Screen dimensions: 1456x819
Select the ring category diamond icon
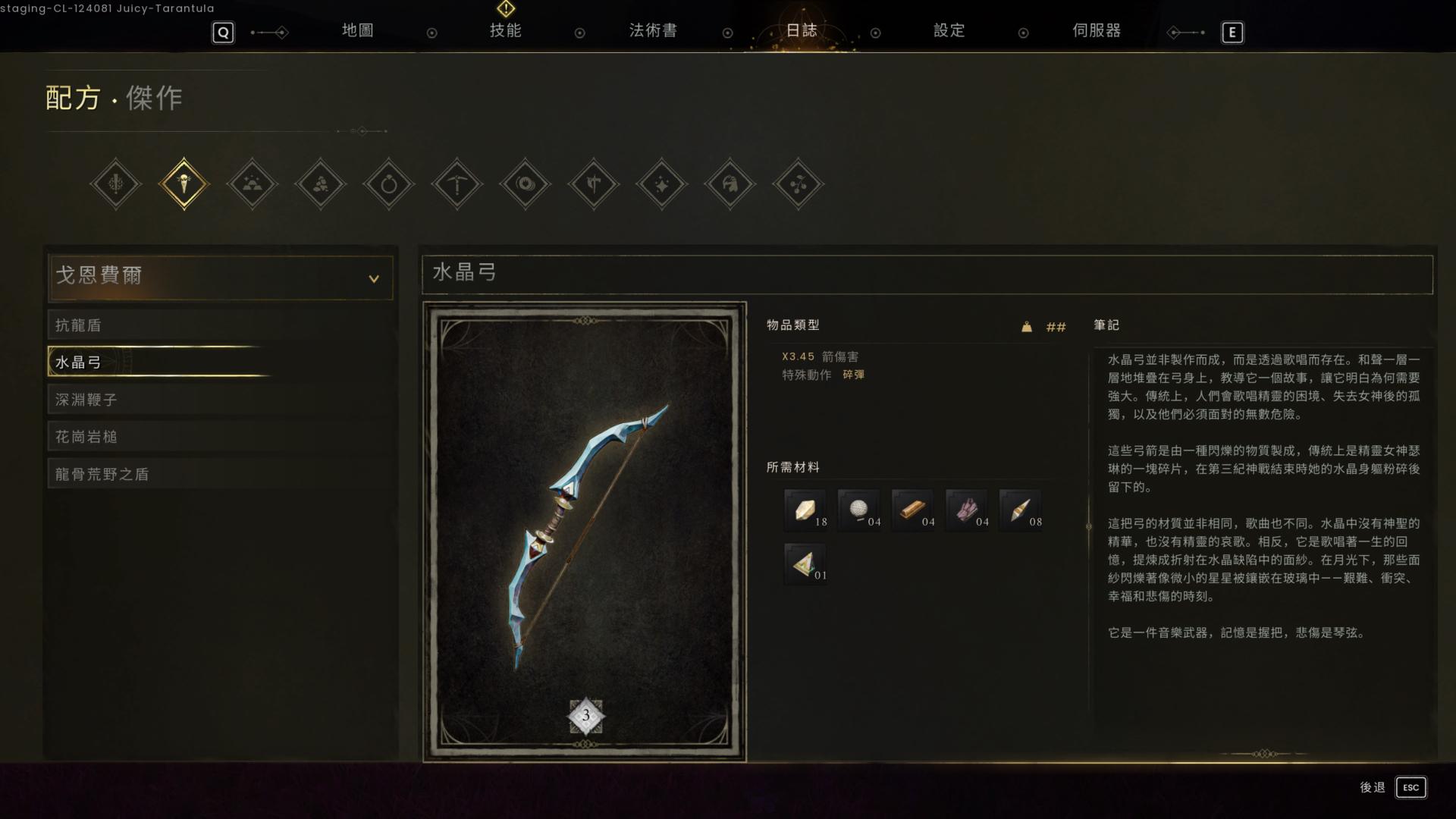(x=388, y=184)
